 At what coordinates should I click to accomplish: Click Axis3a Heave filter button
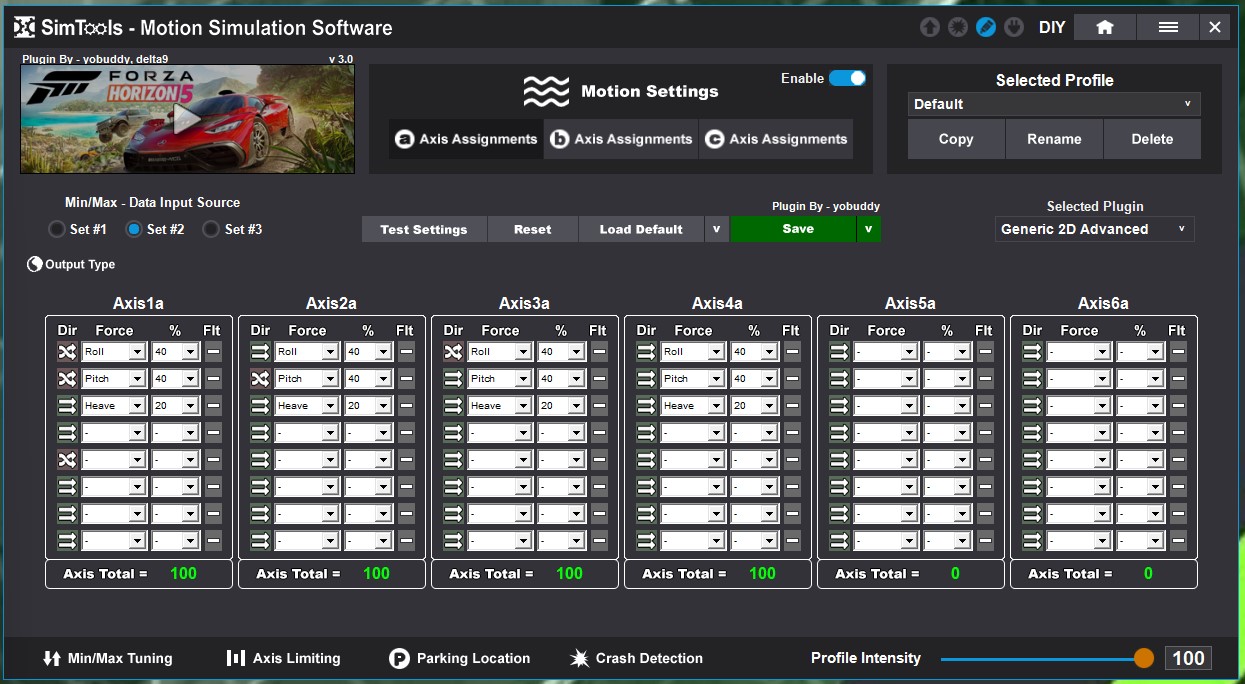[x=599, y=406]
